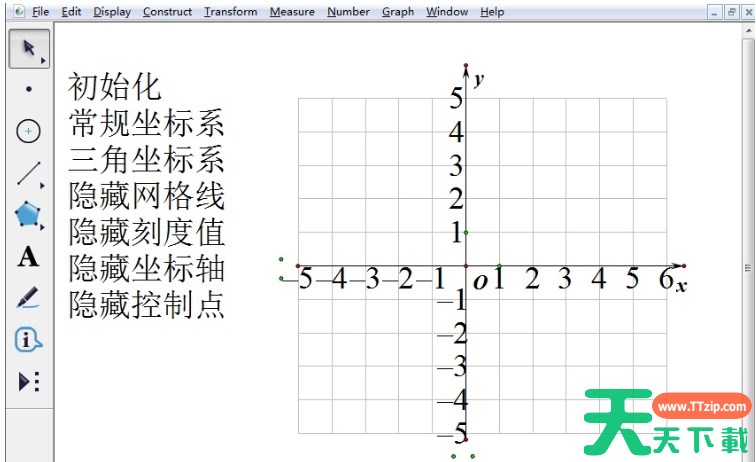Expand the Arrow tool flyout triangle
This screenshot has height=462, width=756.
pyautogui.click(x=43, y=61)
